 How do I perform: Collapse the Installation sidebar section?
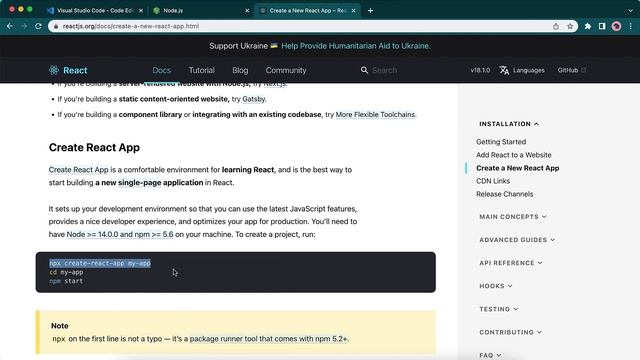click(x=509, y=124)
